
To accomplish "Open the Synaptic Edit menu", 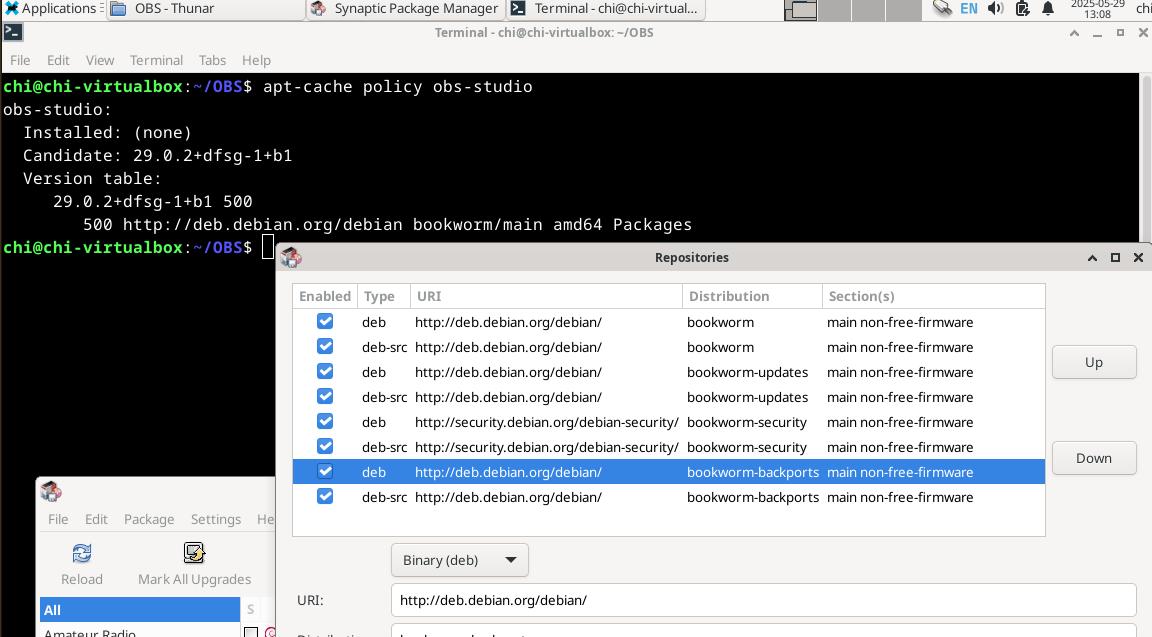I will pyautogui.click(x=96, y=519).
